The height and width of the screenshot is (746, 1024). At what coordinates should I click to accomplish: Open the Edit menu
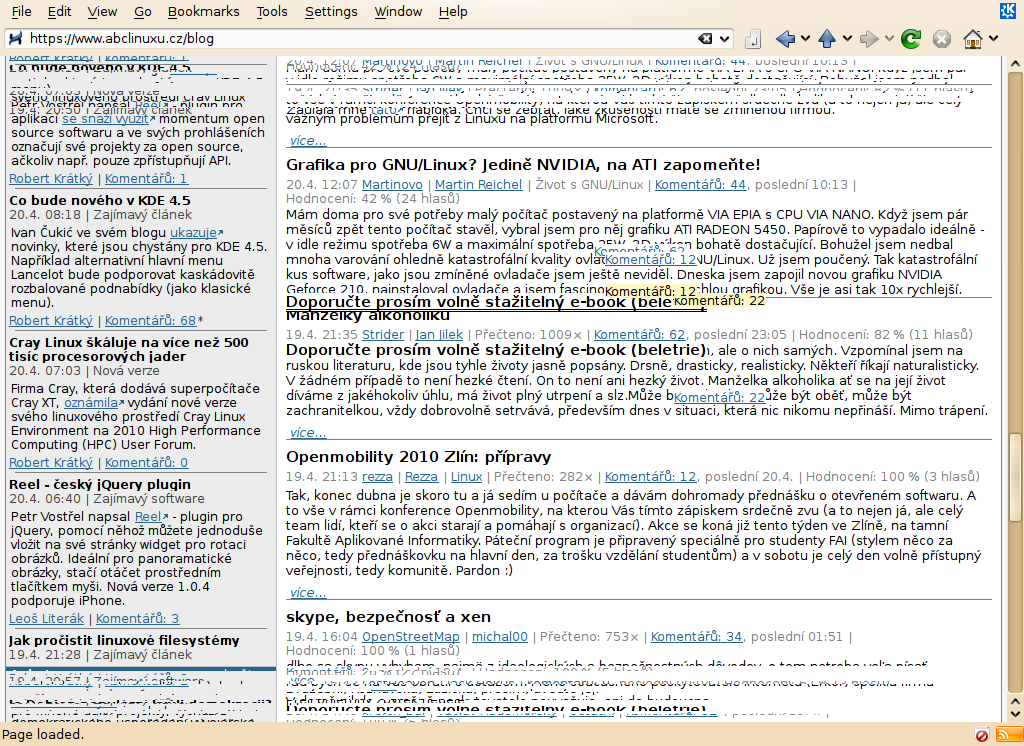(59, 11)
